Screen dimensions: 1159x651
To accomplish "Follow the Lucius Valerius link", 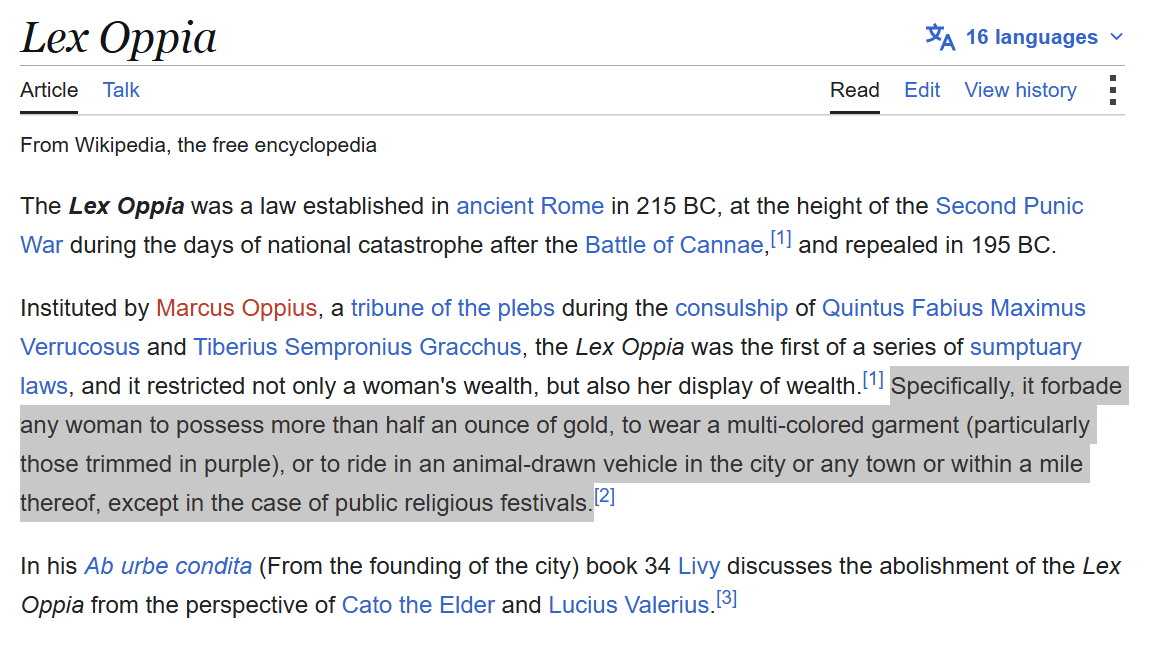I will click(628, 605).
